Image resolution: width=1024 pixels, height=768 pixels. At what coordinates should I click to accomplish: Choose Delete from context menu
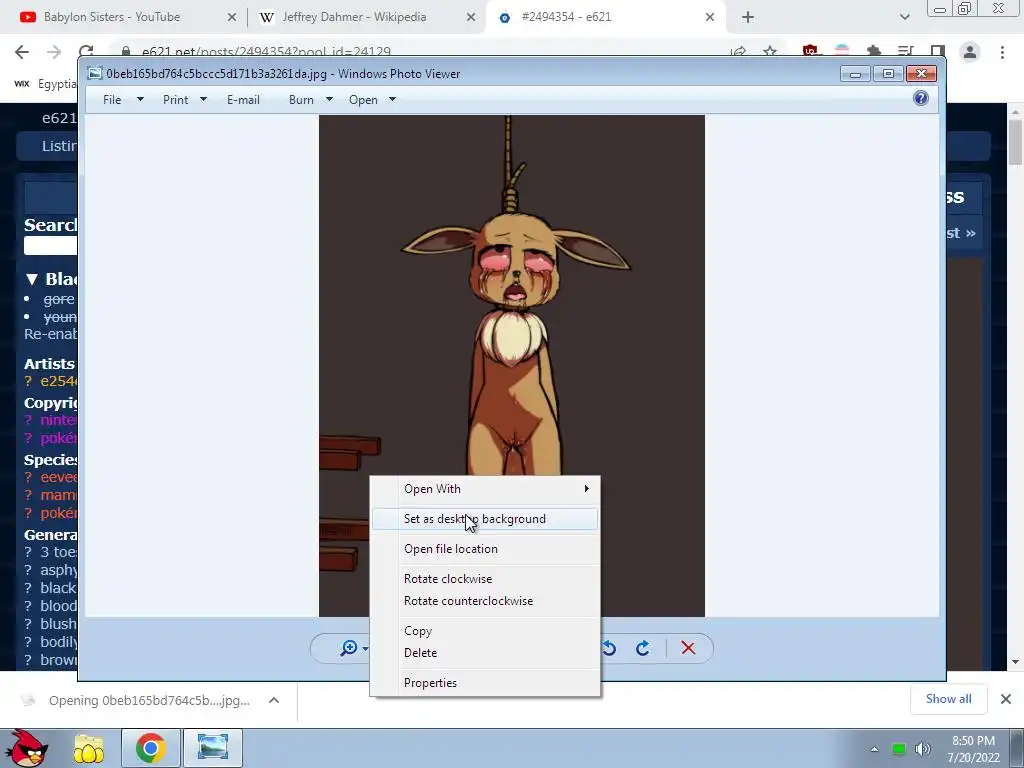[485, 653]
